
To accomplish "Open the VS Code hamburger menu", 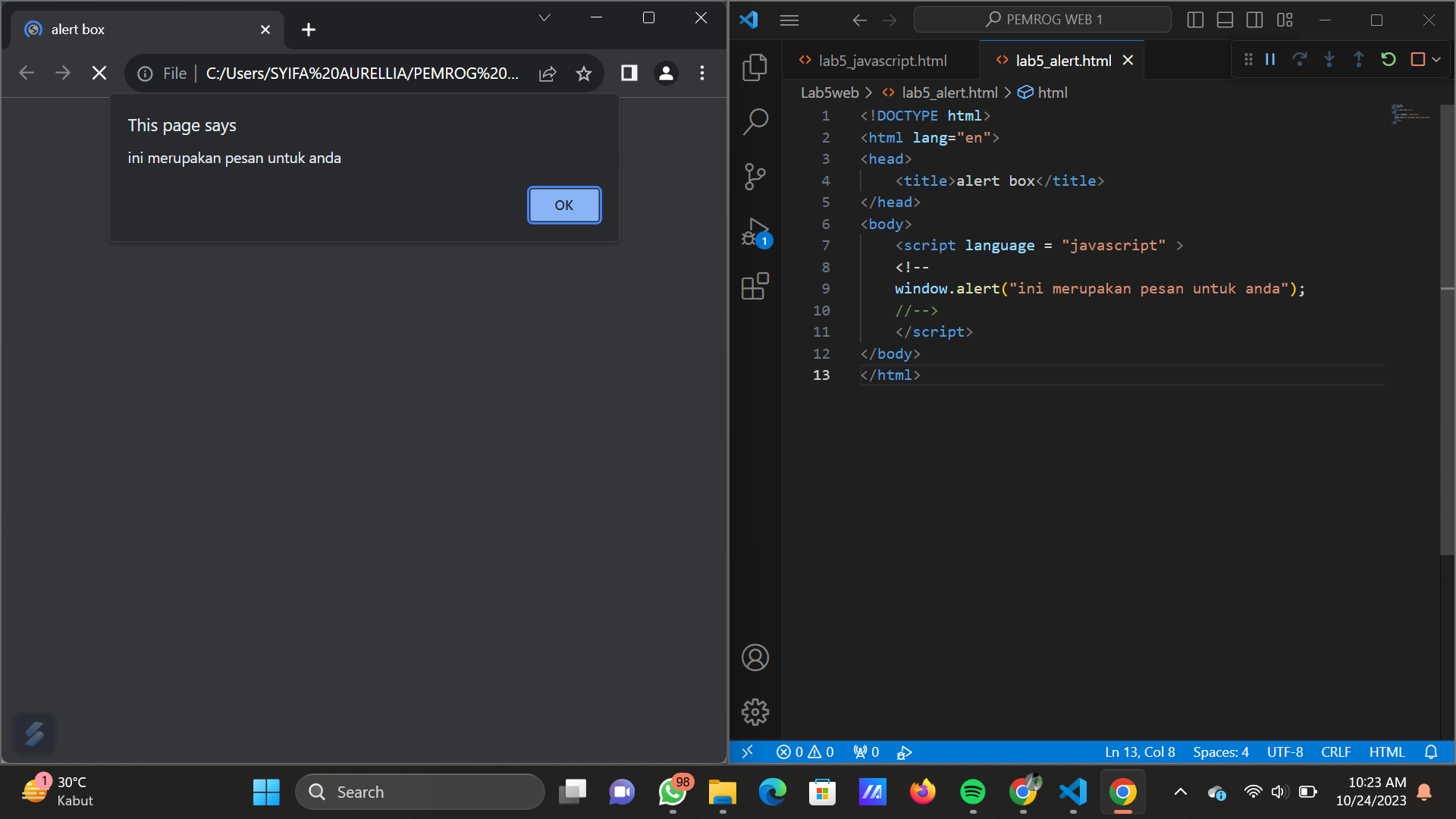I will pos(789,20).
